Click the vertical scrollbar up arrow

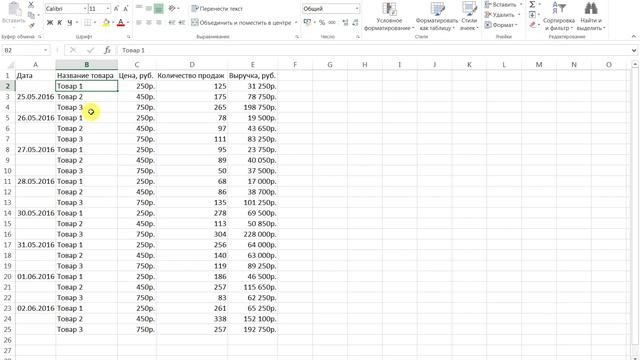pyautogui.click(x=635, y=64)
